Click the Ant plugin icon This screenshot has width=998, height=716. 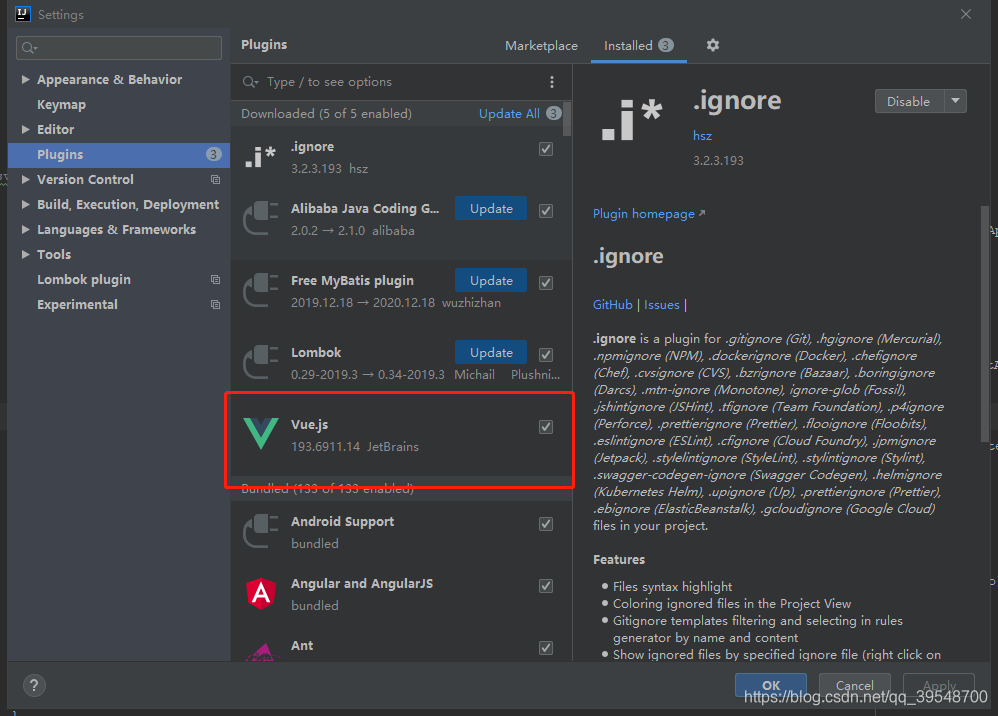[x=262, y=652]
